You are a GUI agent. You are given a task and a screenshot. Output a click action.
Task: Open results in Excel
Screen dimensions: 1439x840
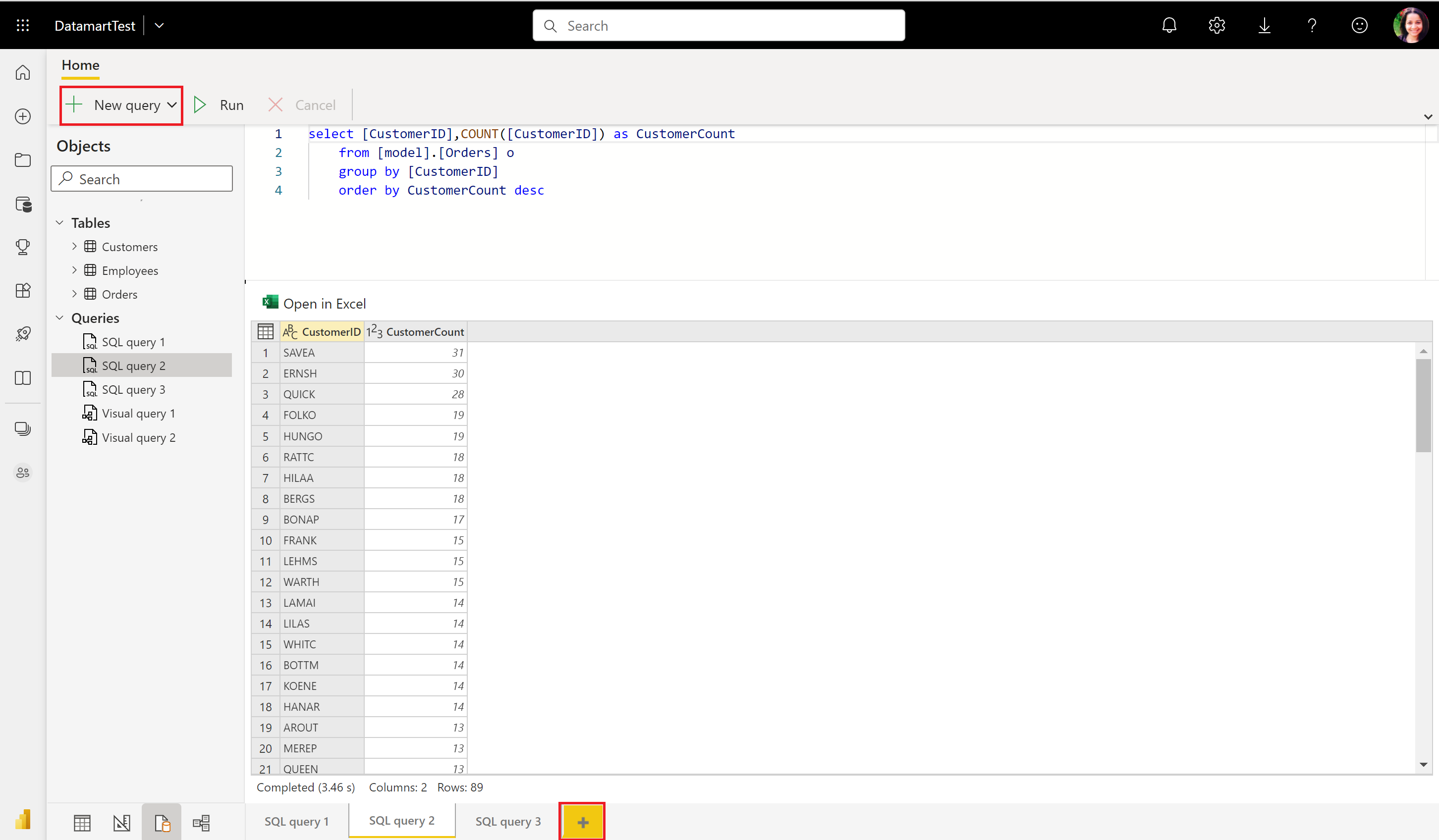point(314,303)
